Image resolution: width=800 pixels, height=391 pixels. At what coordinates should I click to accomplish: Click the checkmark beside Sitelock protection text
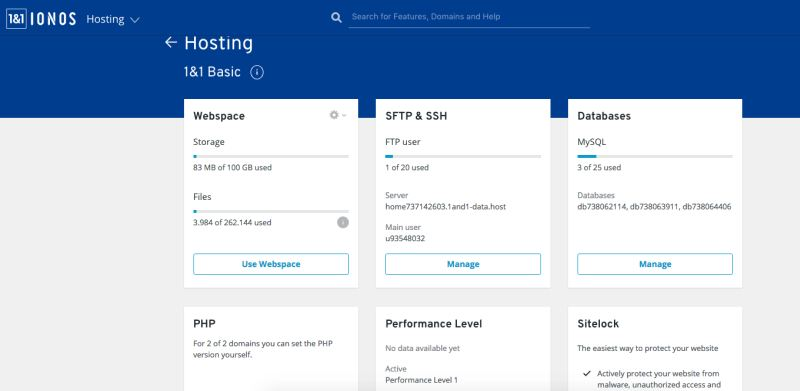(587, 373)
